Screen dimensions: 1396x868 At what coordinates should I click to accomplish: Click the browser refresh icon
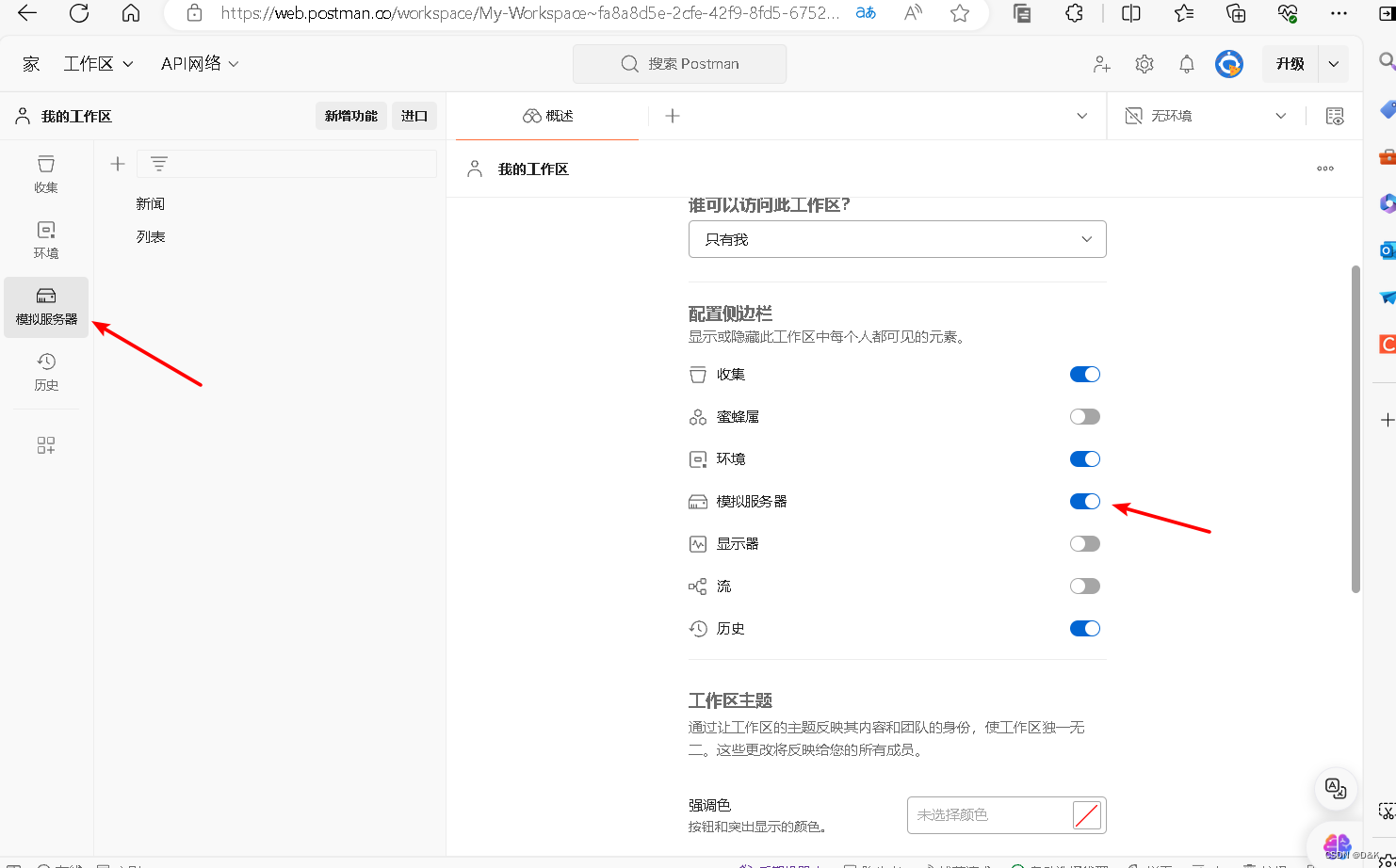(x=79, y=13)
